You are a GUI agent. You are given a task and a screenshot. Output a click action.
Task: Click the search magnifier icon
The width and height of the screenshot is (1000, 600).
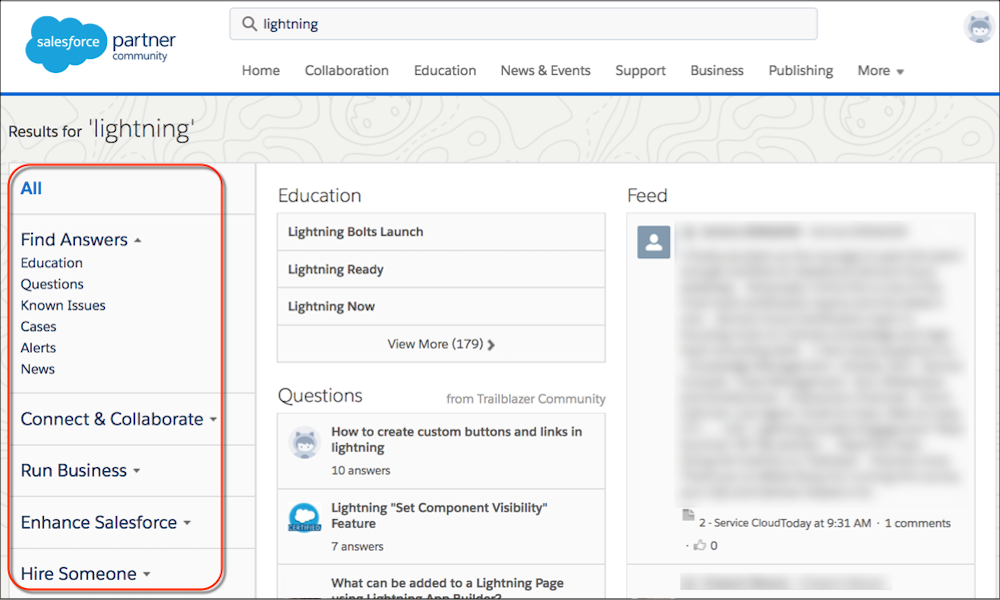249,24
